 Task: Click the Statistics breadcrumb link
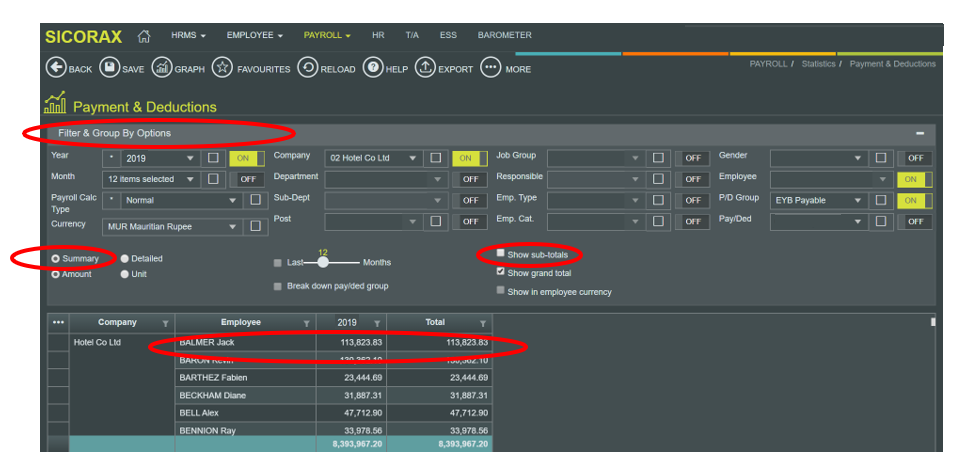pyautogui.click(x=818, y=64)
